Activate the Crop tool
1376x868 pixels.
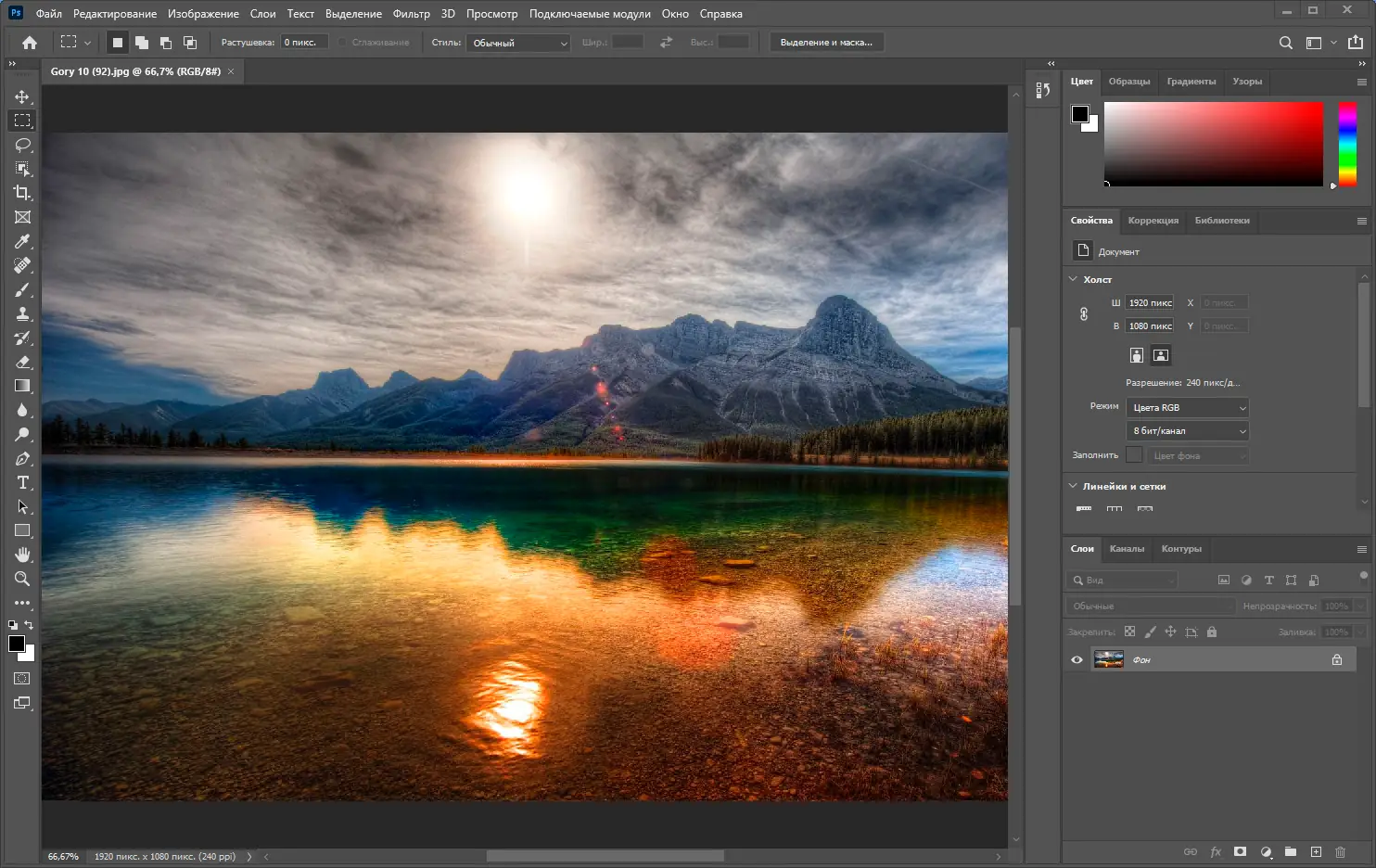tap(23, 192)
